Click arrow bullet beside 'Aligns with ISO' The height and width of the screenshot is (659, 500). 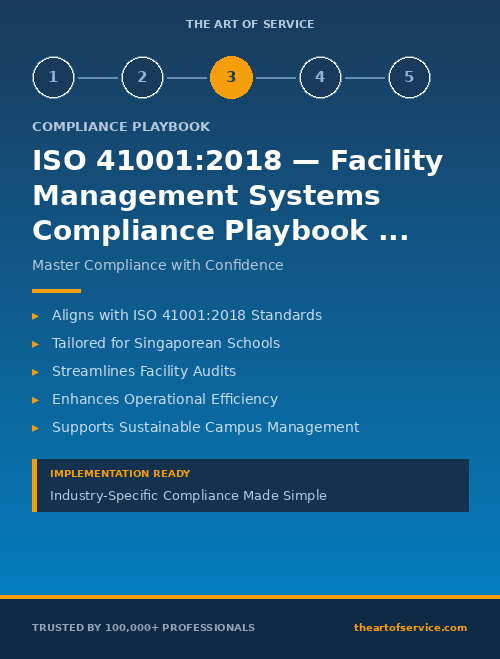tap(36, 316)
